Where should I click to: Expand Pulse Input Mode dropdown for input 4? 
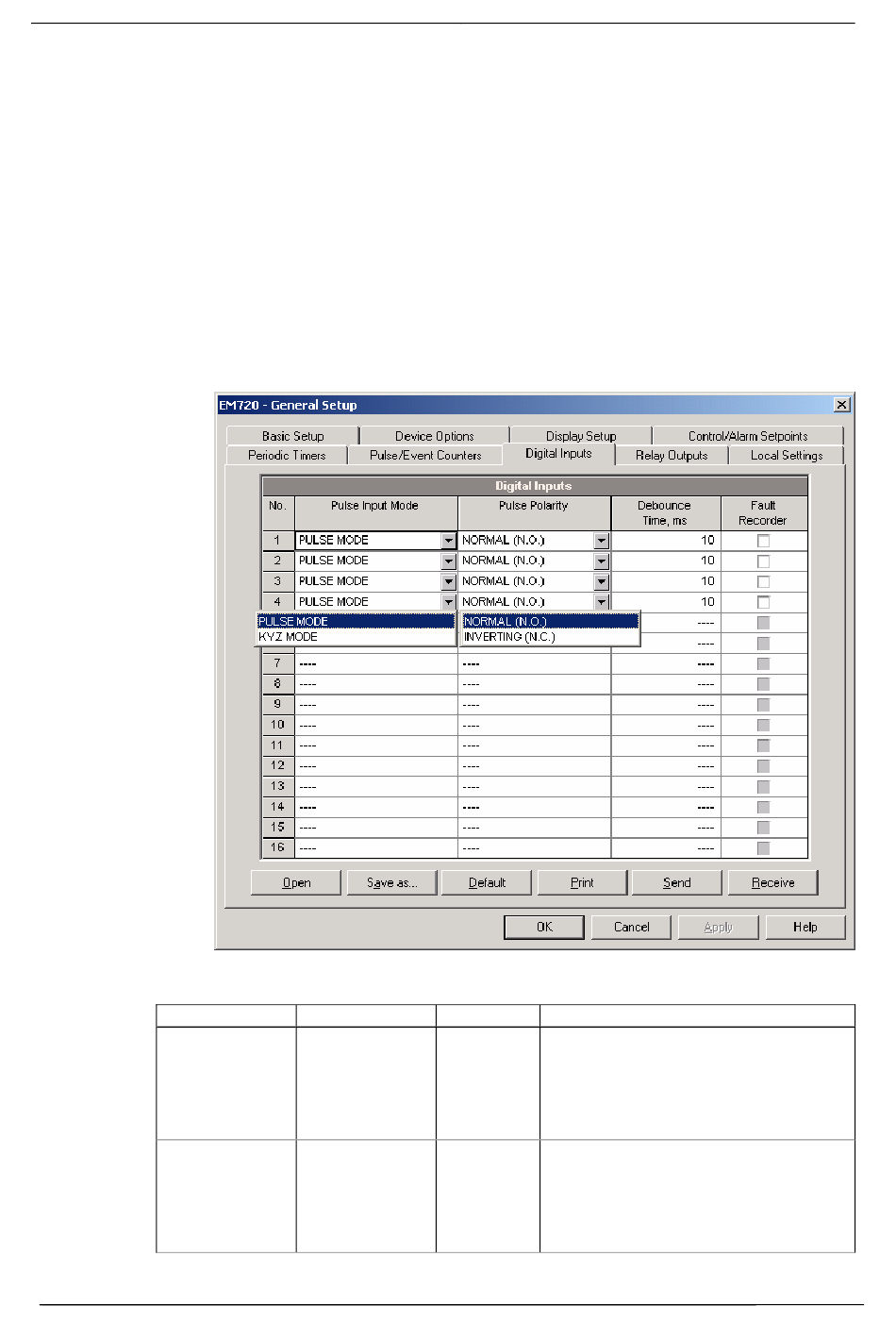(448, 602)
